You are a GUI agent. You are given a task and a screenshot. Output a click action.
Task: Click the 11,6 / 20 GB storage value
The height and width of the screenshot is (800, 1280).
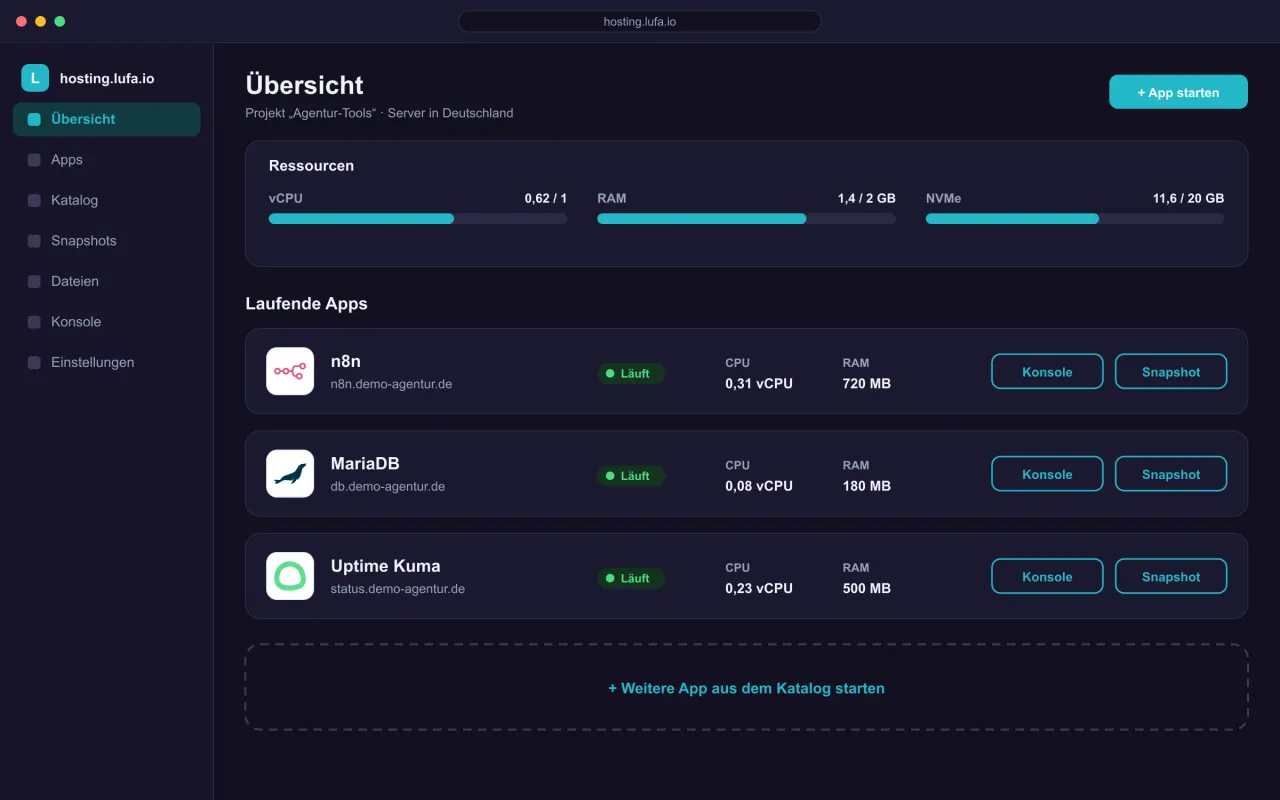(1188, 199)
